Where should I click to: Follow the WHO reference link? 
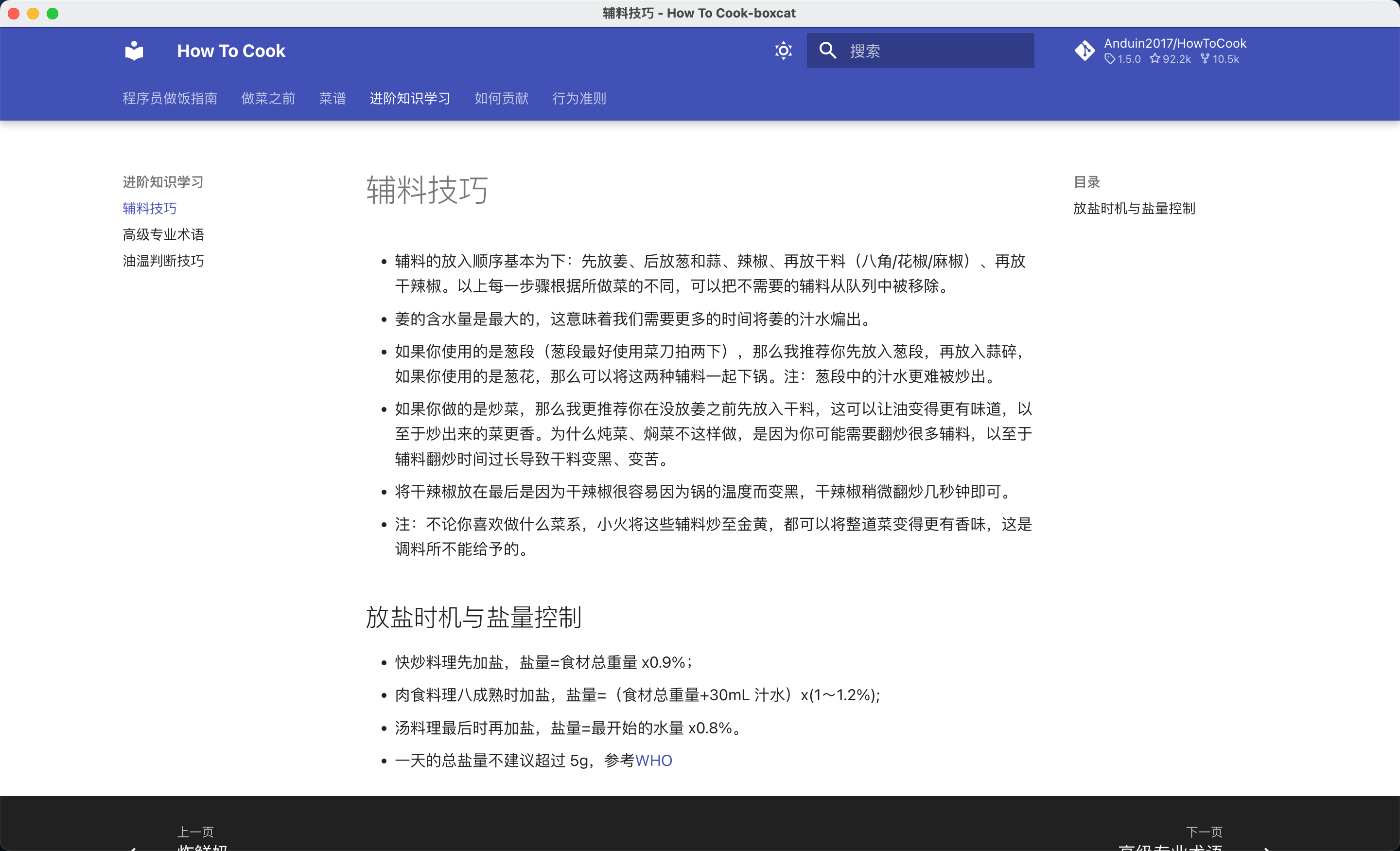(653, 760)
